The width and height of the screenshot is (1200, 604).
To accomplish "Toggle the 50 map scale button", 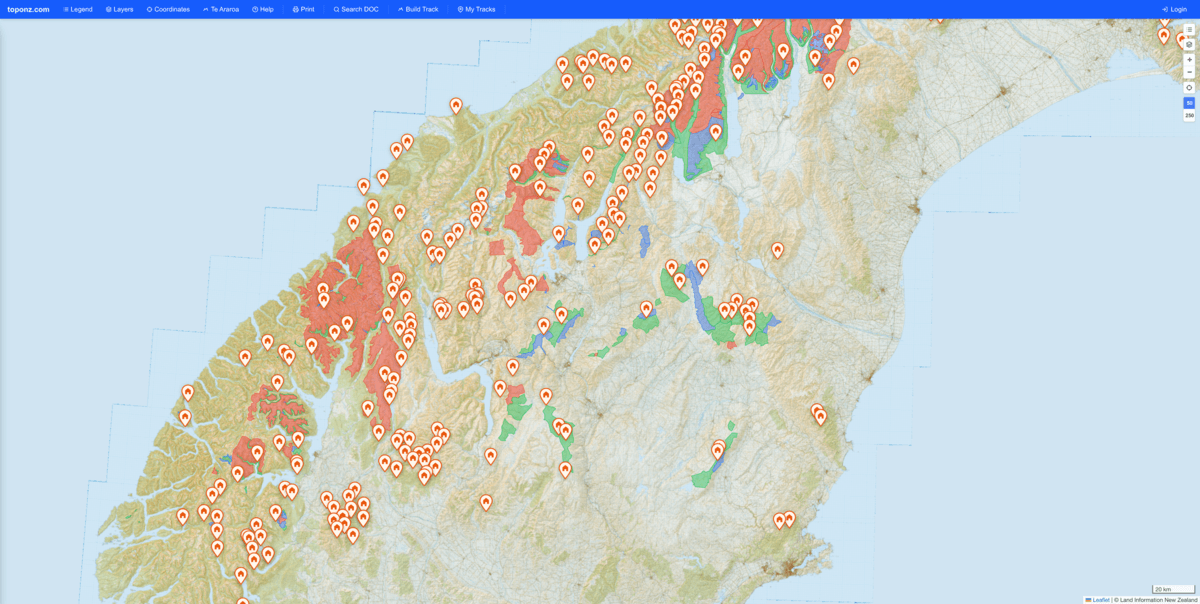I will pyautogui.click(x=1188, y=102).
